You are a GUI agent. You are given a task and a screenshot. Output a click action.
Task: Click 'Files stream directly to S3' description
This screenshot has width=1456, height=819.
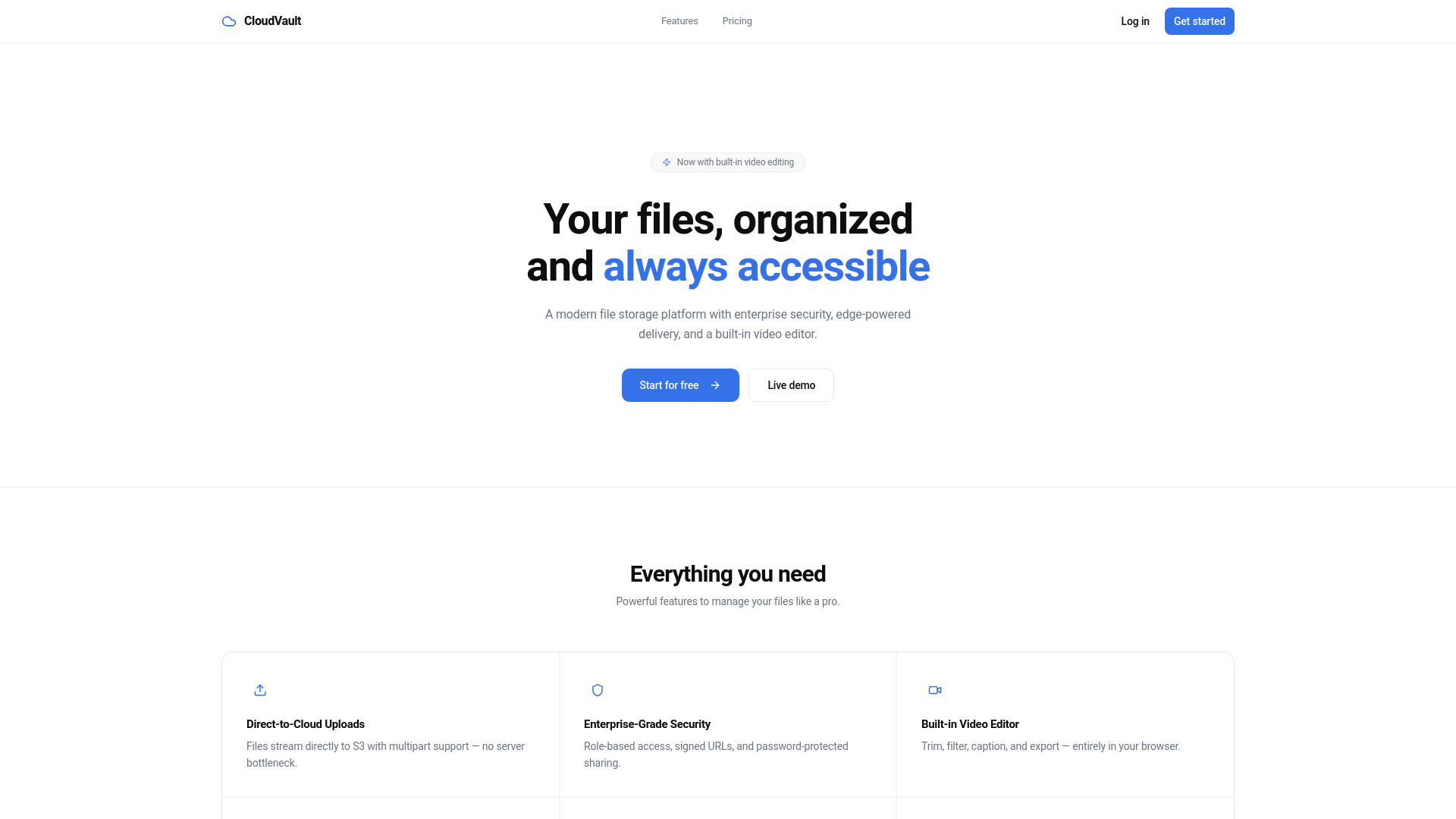click(385, 755)
